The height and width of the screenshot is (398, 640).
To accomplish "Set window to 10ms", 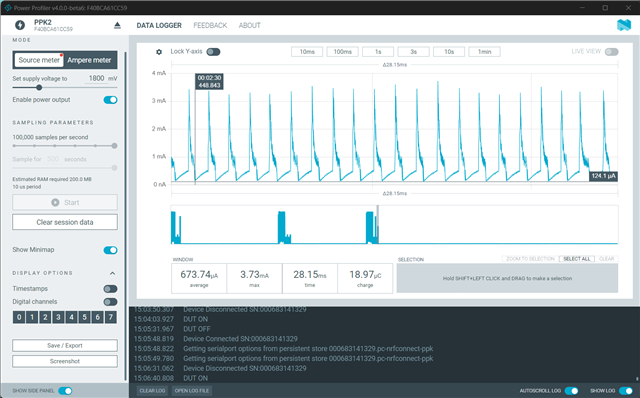I will [x=307, y=52].
